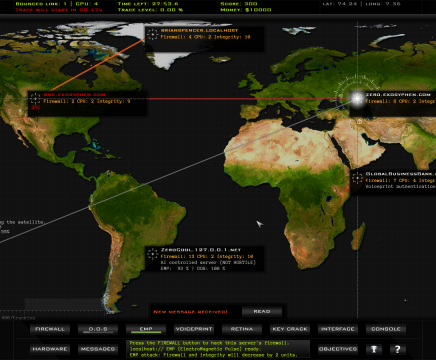Click the Score 300 readout
Screen dimensions: 436x360
tap(239, 4)
